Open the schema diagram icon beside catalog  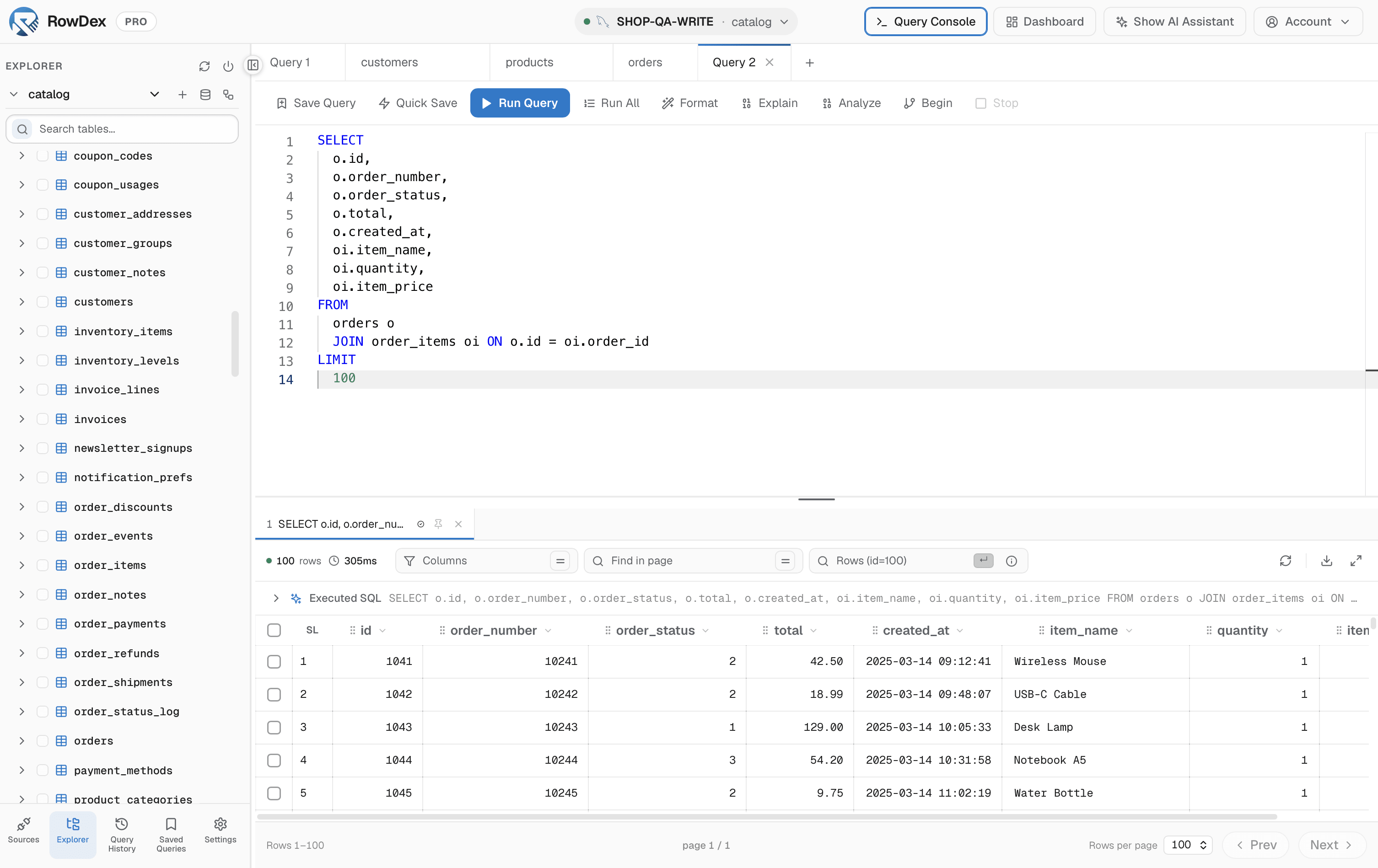point(228,94)
